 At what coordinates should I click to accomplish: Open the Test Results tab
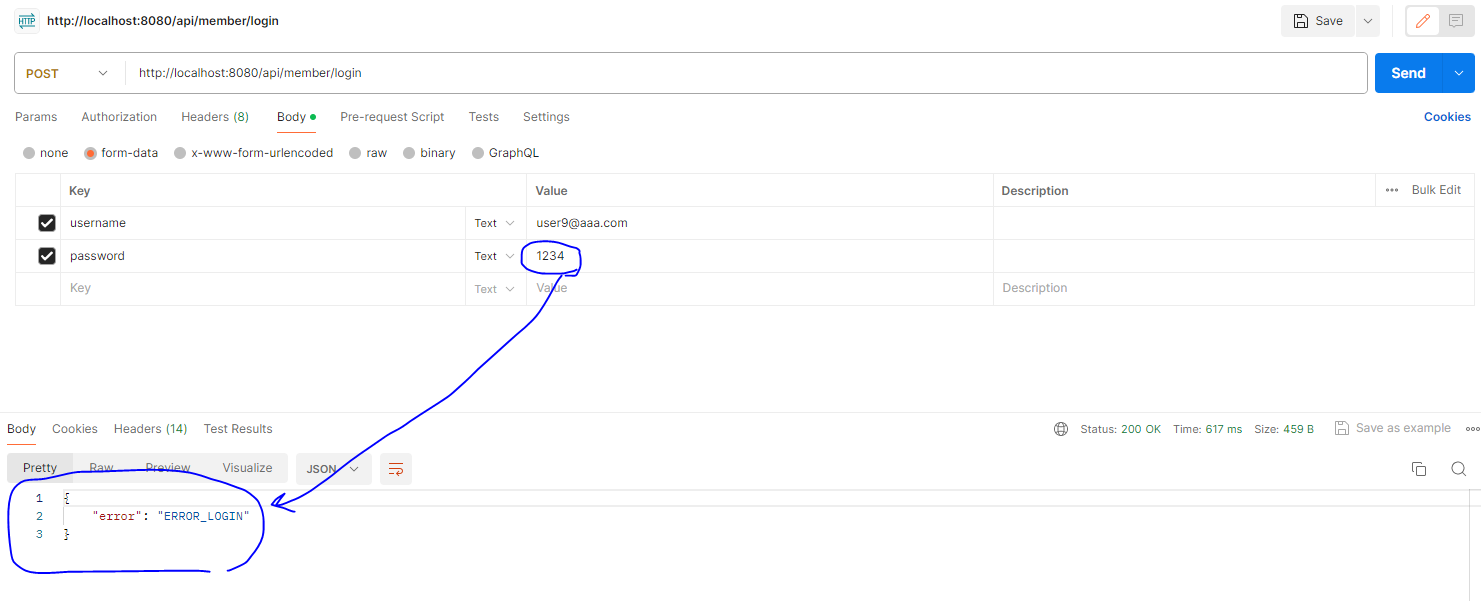[x=238, y=429]
